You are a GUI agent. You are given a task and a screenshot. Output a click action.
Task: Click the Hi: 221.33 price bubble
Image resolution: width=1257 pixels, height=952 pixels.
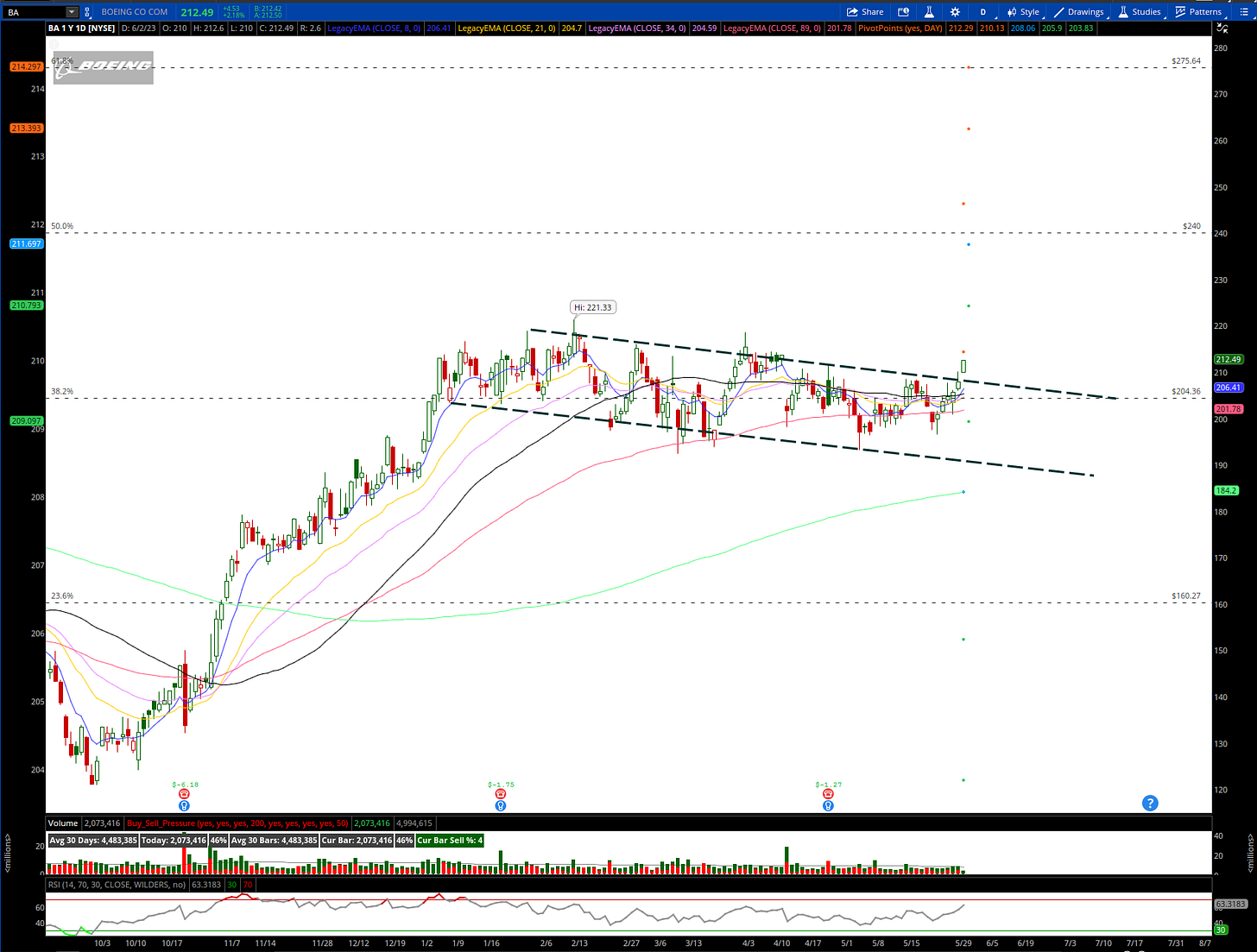[594, 307]
